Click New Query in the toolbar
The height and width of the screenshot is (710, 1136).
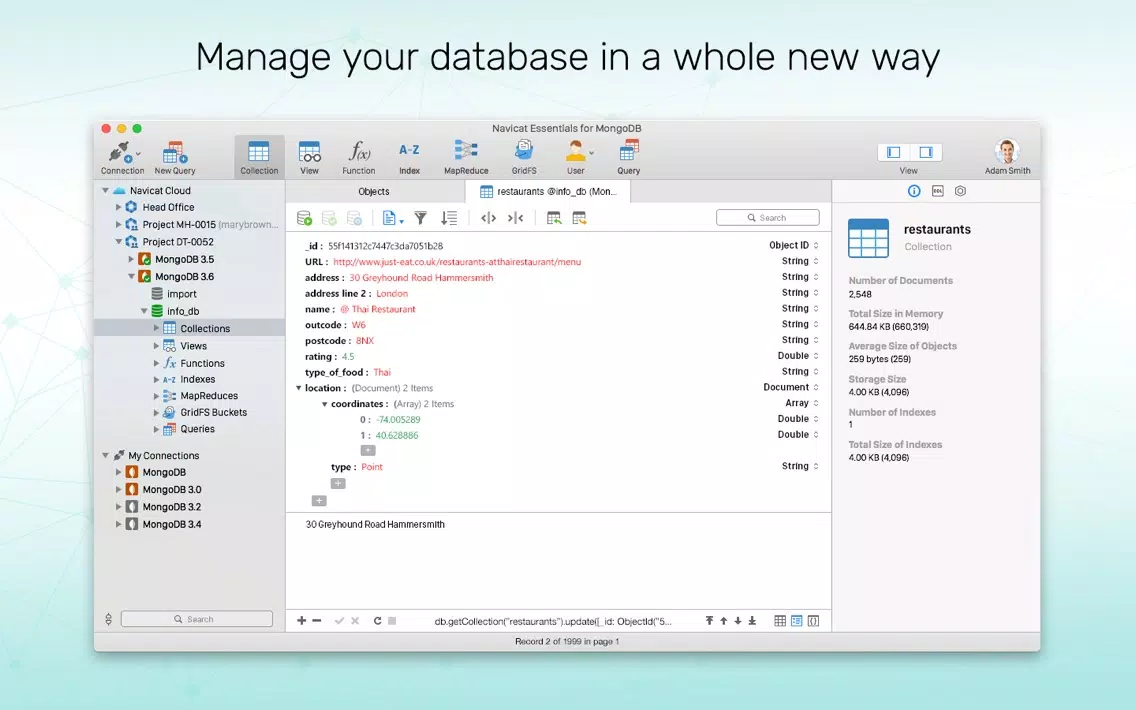(x=175, y=158)
